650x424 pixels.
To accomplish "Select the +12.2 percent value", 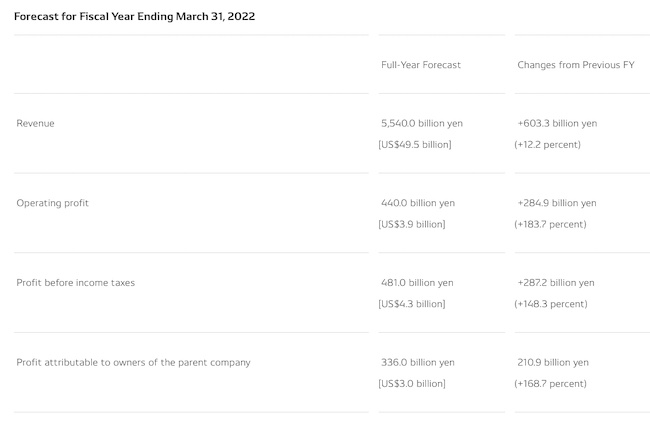I will [550, 144].
